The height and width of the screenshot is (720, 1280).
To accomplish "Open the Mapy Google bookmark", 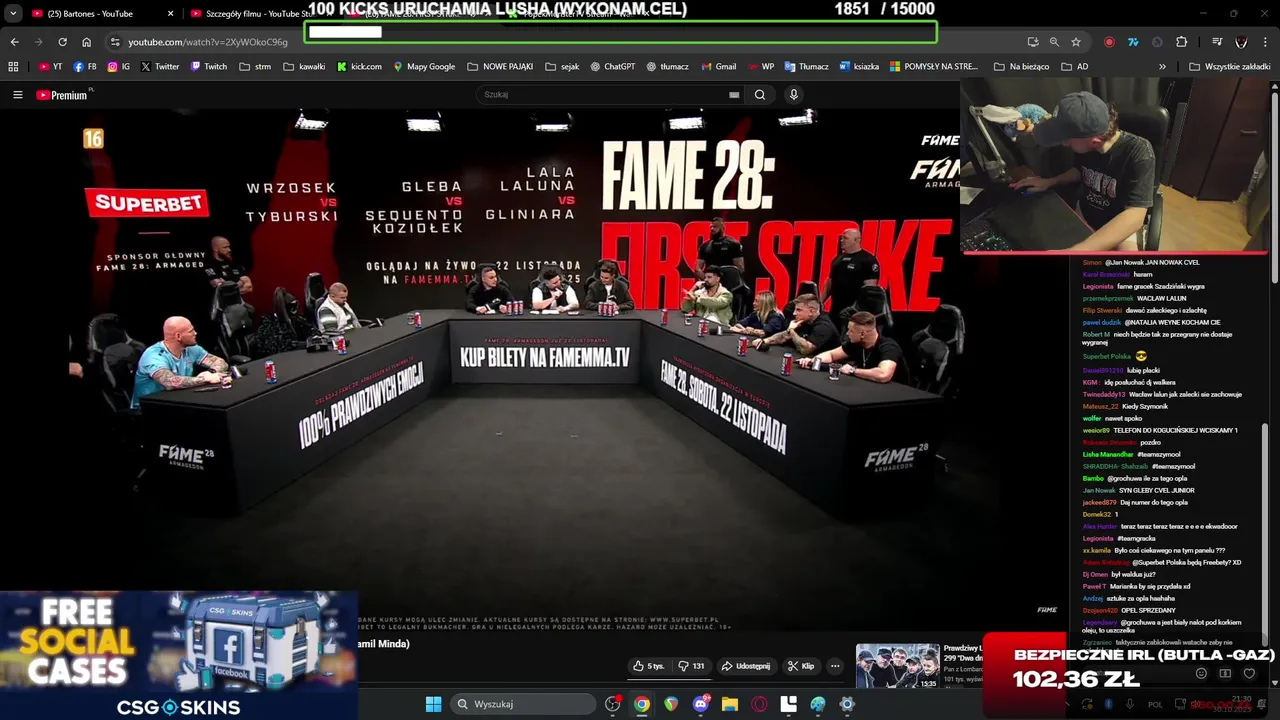I will (424, 67).
